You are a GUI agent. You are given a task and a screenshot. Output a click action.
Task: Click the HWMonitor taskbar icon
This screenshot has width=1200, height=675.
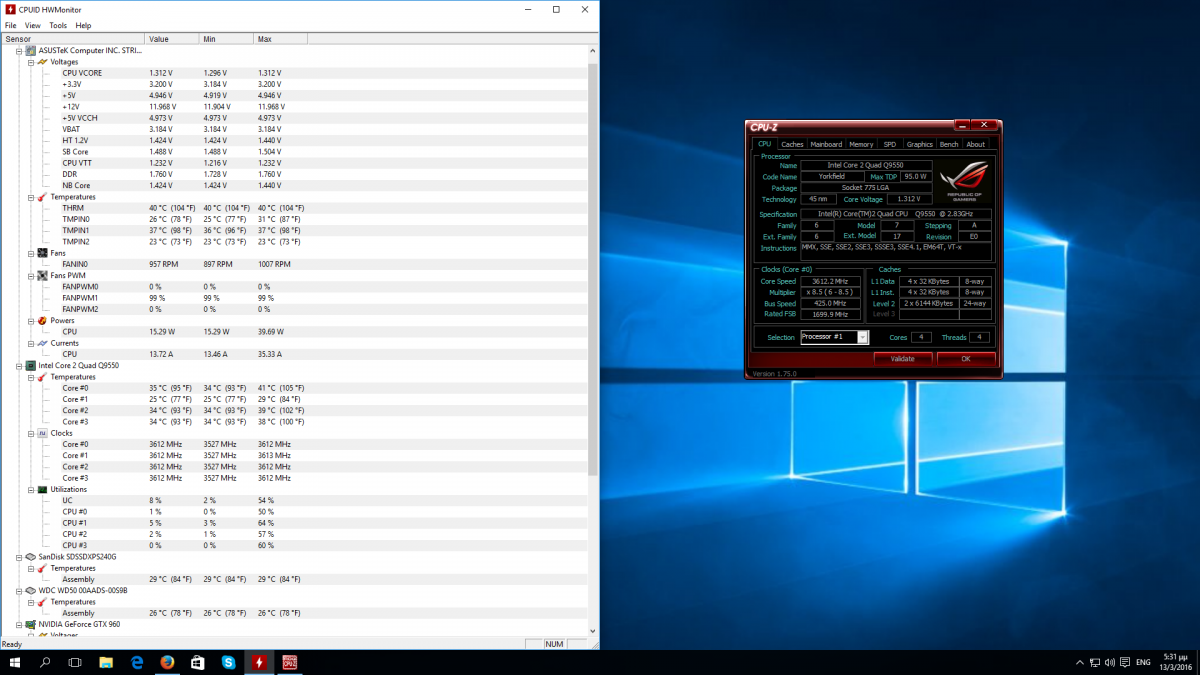tap(259, 662)
